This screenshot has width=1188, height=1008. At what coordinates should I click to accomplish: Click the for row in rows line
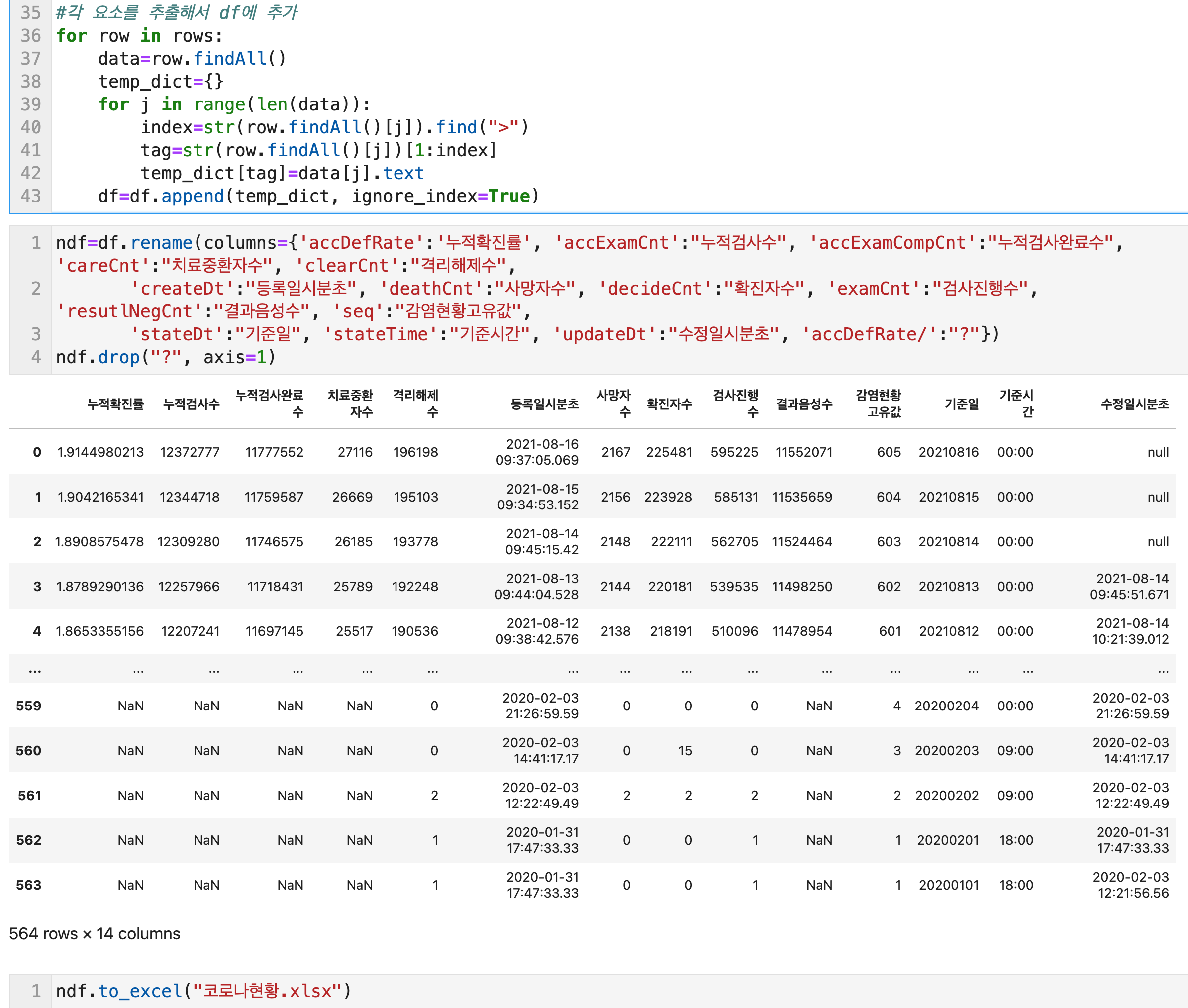click(x=139, y=36)
